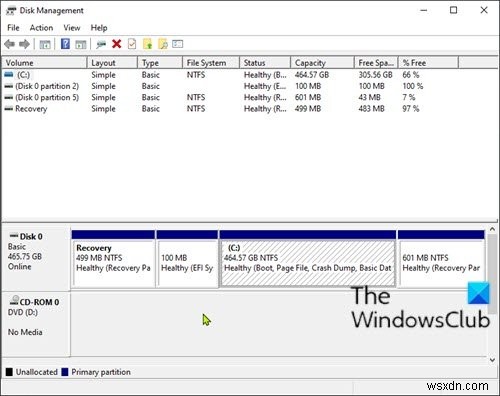Click the disk pane vertical scrollbar thumb
This screenshot has height=396, width=500.
pyautogui.click(x=492, y=274)
